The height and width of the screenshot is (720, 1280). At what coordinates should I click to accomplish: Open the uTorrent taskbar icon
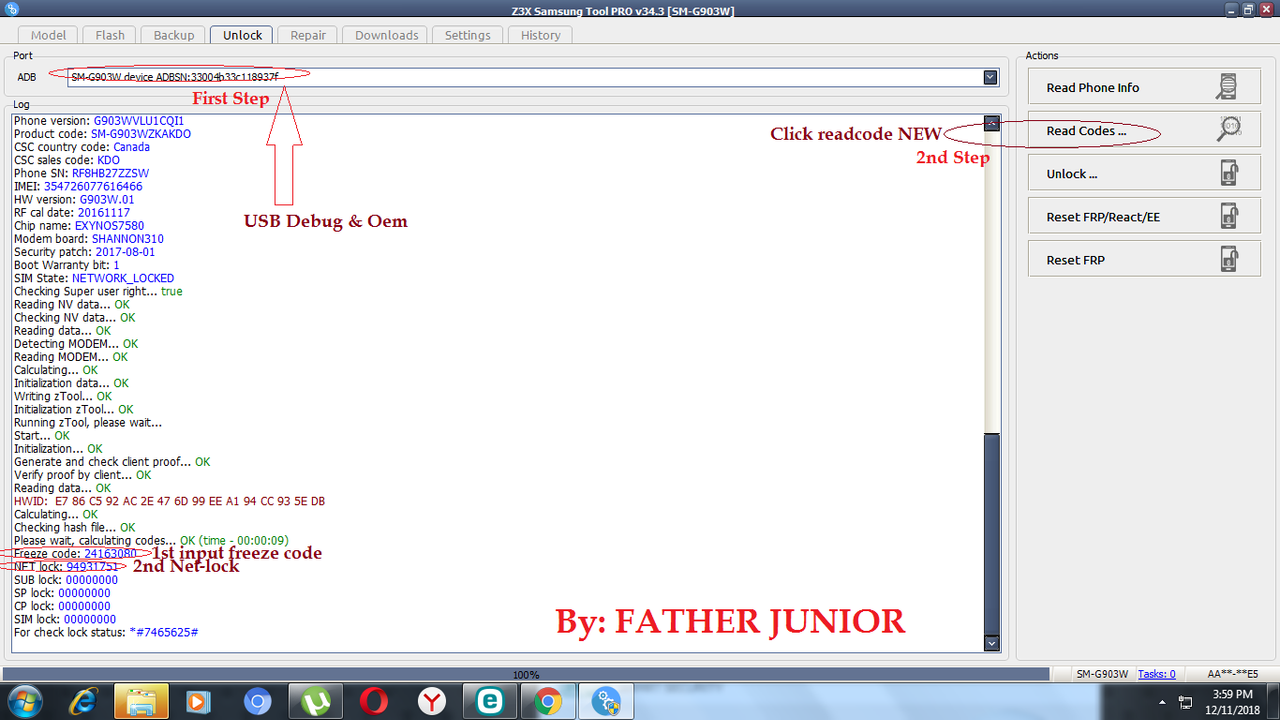click(x=315, y=702)
